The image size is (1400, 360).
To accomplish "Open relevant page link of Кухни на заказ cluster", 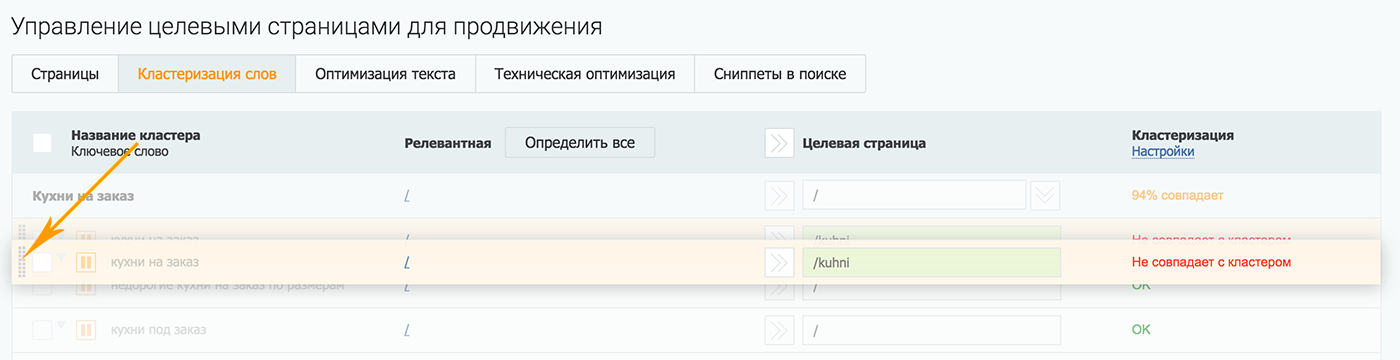I will [x=407, y=196].
